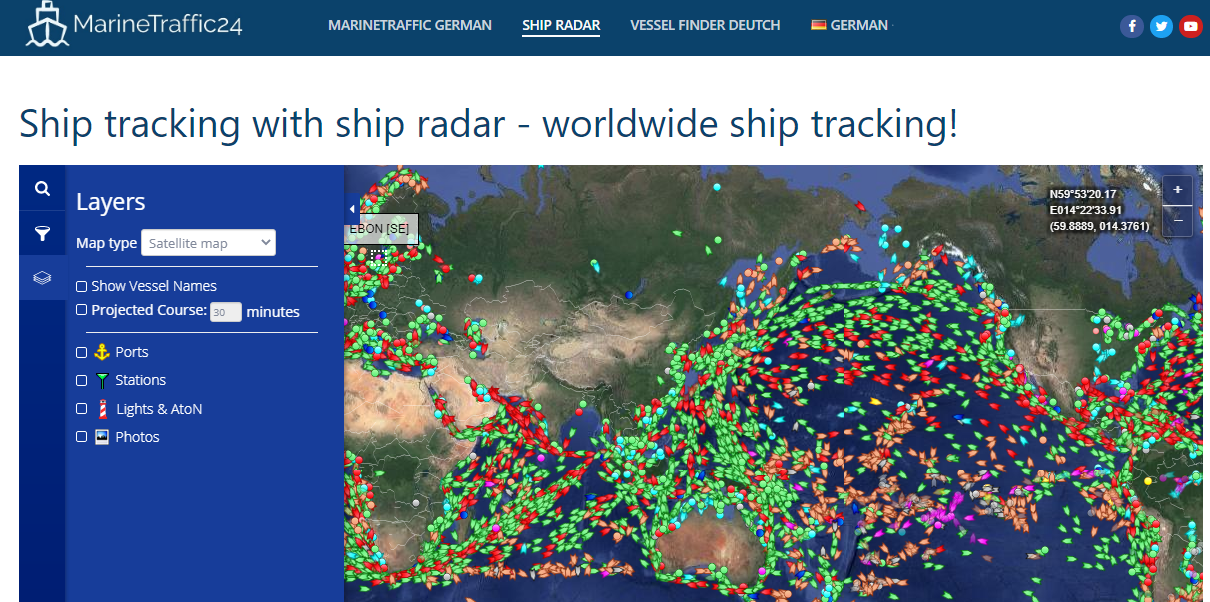Open the Map type dropdown

[208, 243]
